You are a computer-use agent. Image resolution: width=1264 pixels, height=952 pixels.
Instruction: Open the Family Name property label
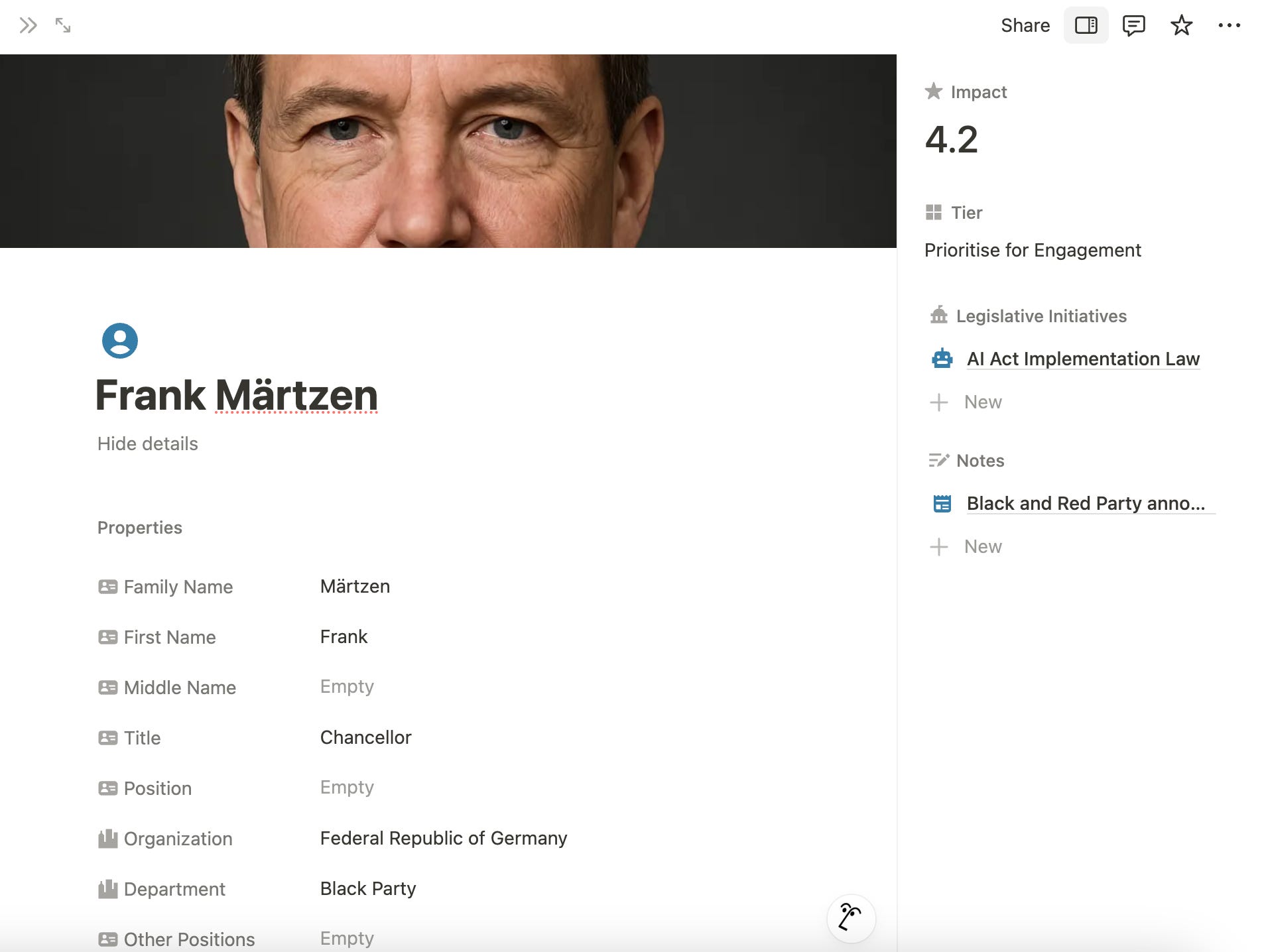click(178, 587)
